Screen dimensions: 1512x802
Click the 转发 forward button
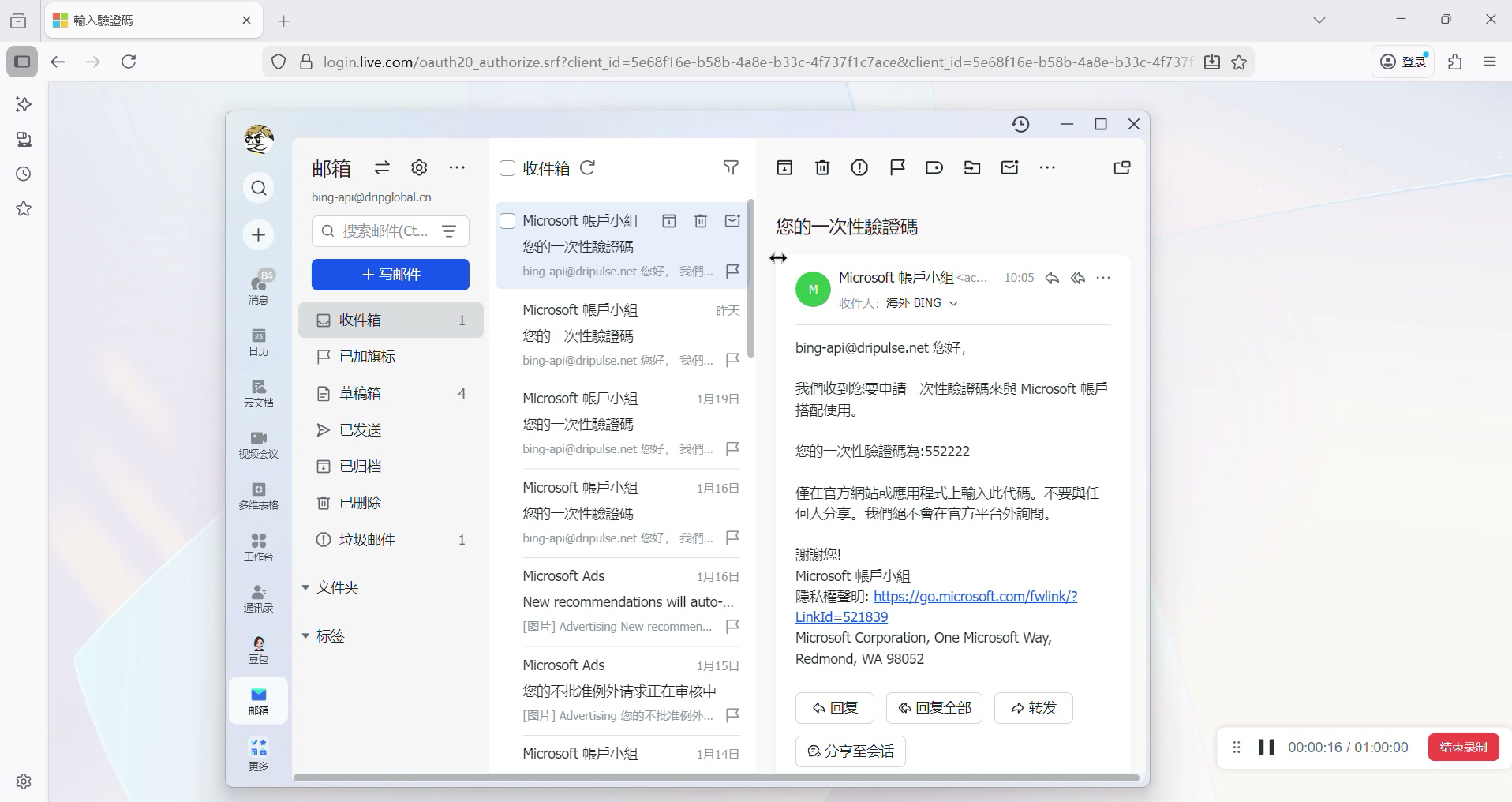click(x=1034, y=708)
